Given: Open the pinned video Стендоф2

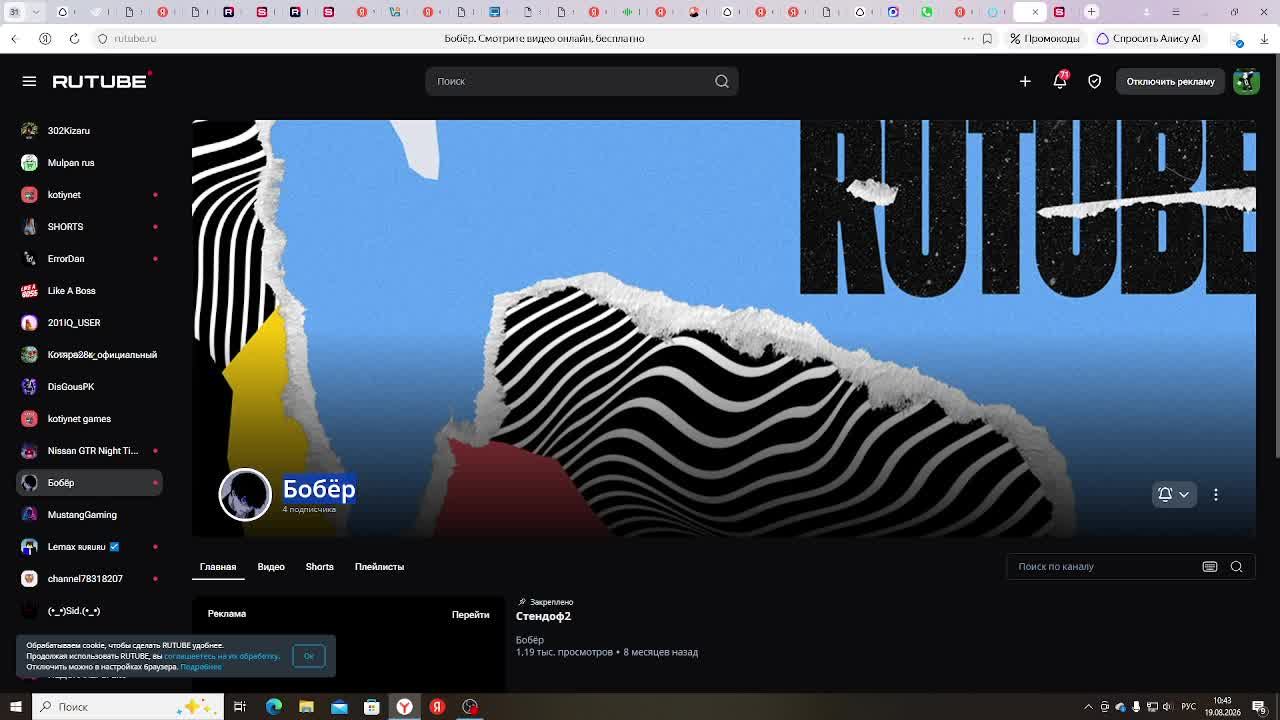Looking at the screenshot, I should click(x=543, y=616).
